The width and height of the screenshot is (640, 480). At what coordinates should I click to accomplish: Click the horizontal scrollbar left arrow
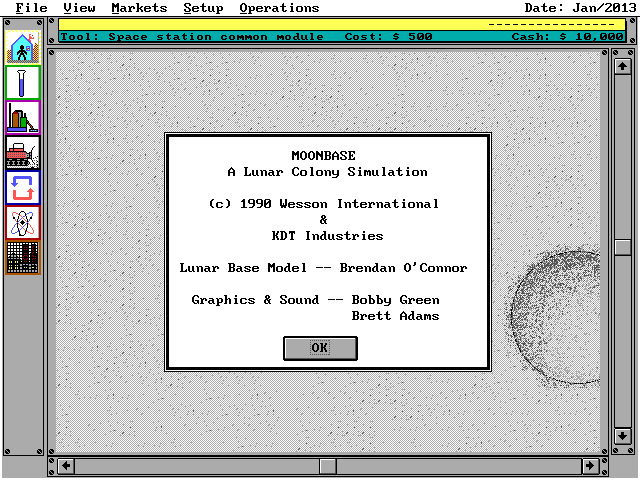66,466
